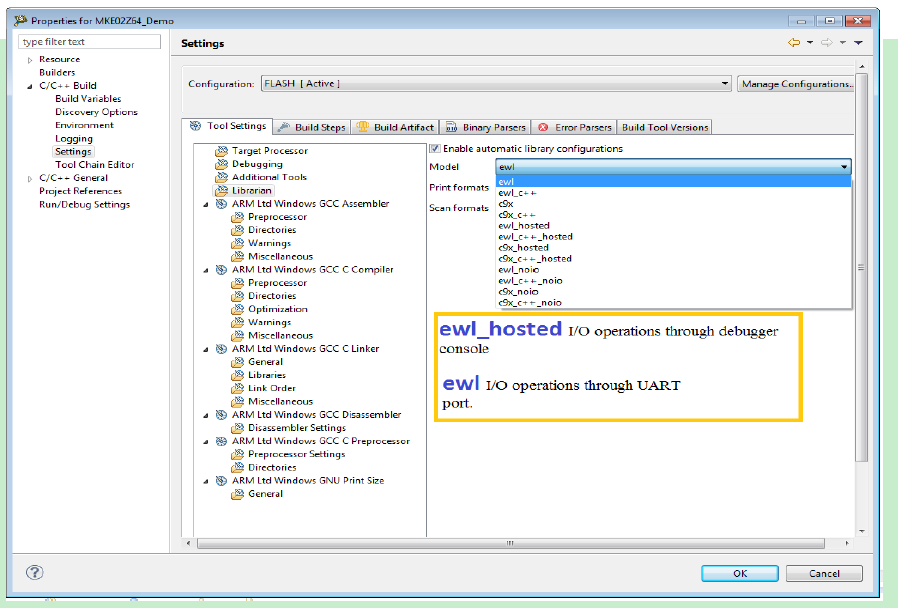This screenshot has height=608, width=898.
Task: Click the help question mark icon
Action: (x=34, y=572)
